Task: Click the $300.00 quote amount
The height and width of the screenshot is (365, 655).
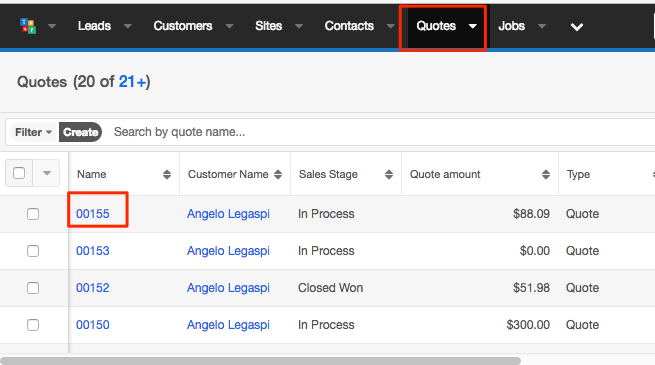Action: tap(528, 325)
